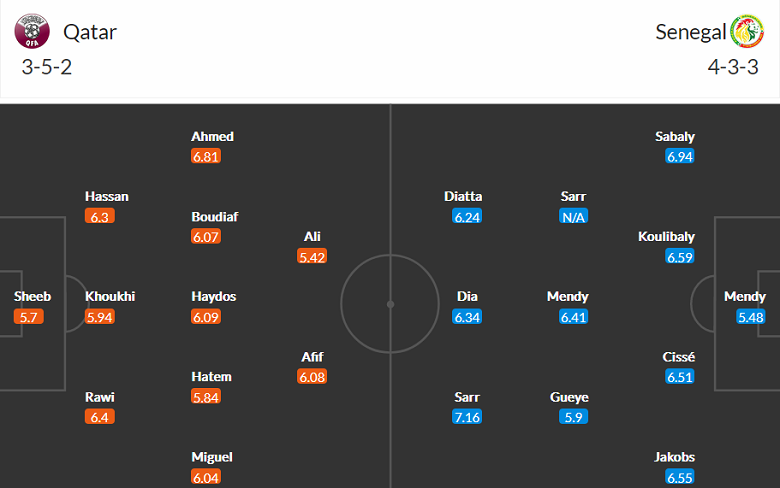The width and height of the screenshot is (780, 488).
Task: Click the Qatar team crest icon
Action: click(x=31, y=32)
